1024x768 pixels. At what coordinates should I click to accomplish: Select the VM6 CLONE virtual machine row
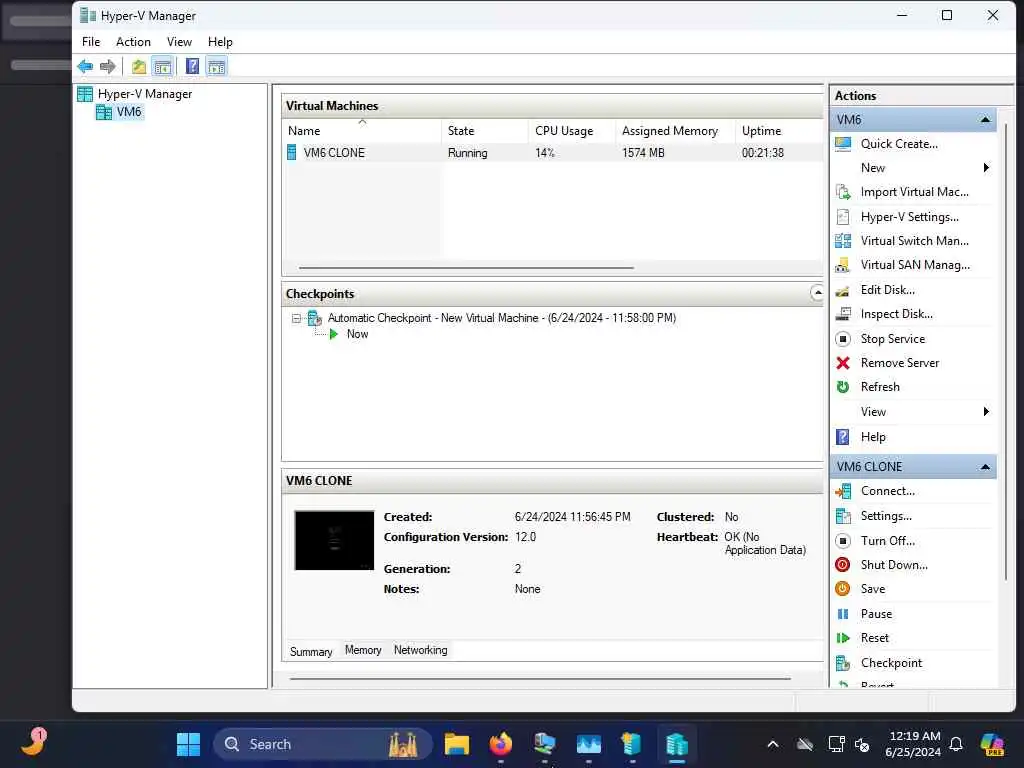(x=554, y=153)
